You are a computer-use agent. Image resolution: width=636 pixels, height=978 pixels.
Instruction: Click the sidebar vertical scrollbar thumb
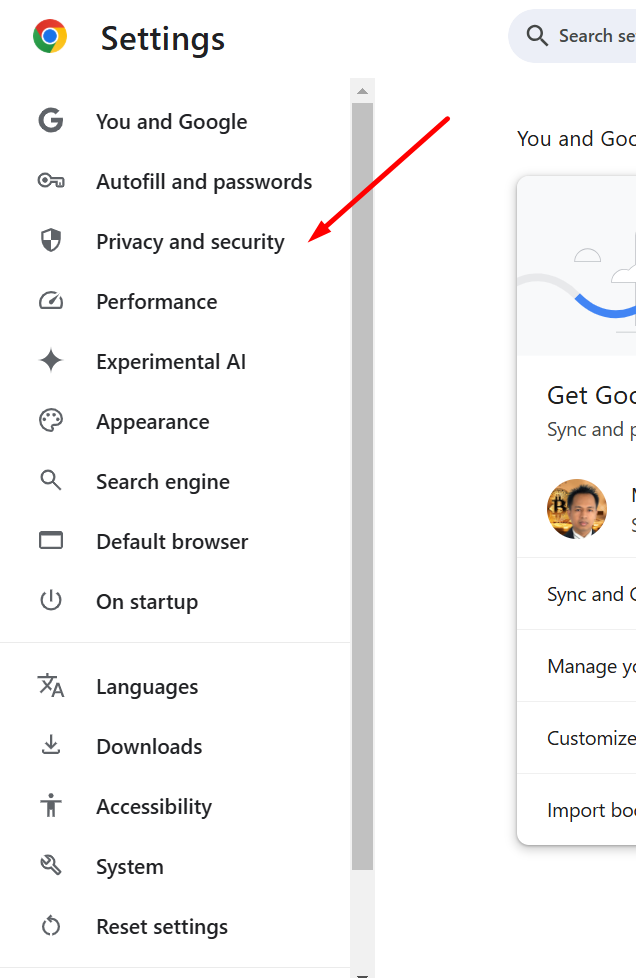[x=362, y=480]
